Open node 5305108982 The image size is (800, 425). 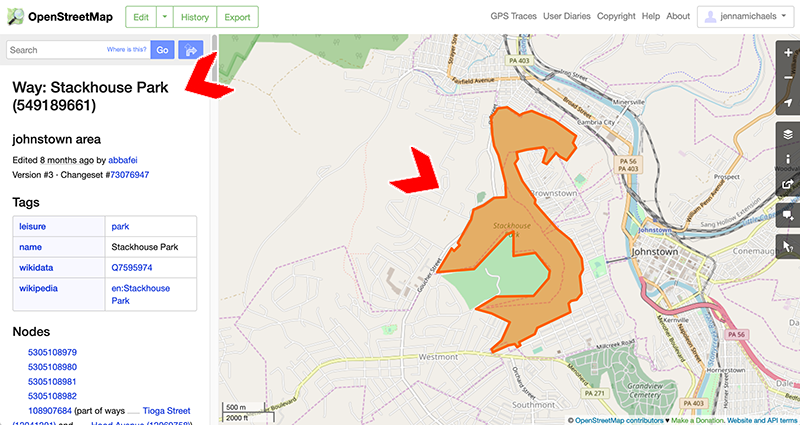[x=52, y=396]
